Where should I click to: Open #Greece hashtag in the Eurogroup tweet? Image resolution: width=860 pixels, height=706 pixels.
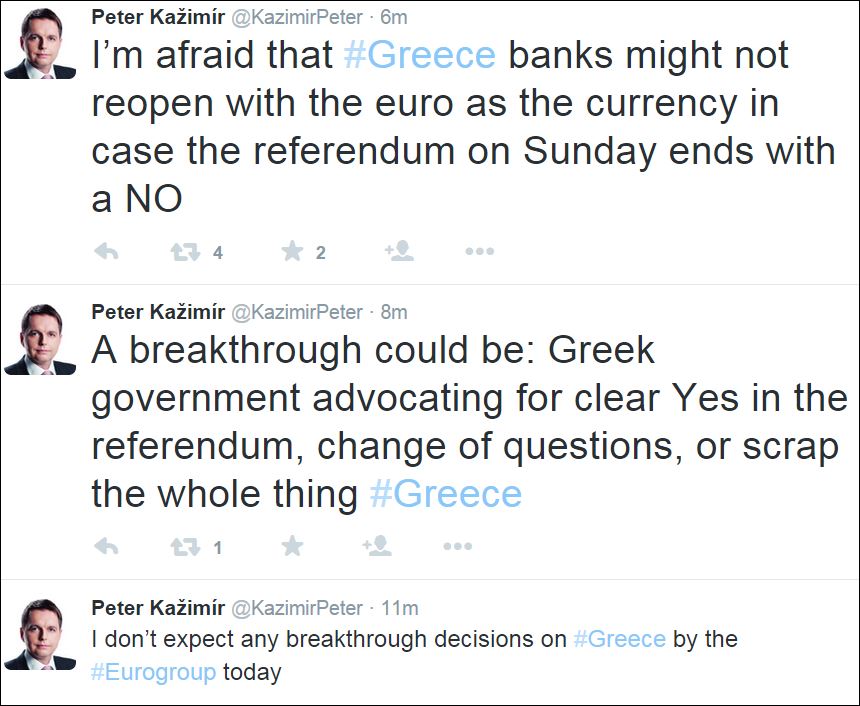(x=619, y=639)
